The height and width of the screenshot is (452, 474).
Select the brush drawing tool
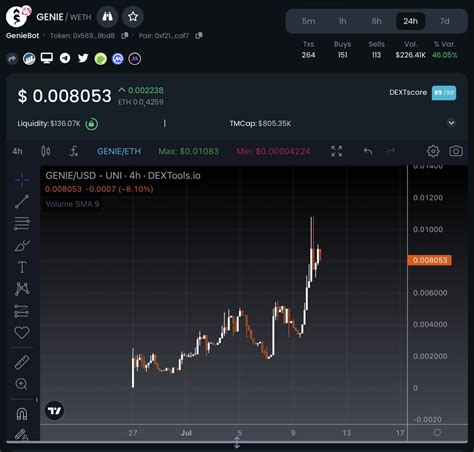tap(22, 246)
